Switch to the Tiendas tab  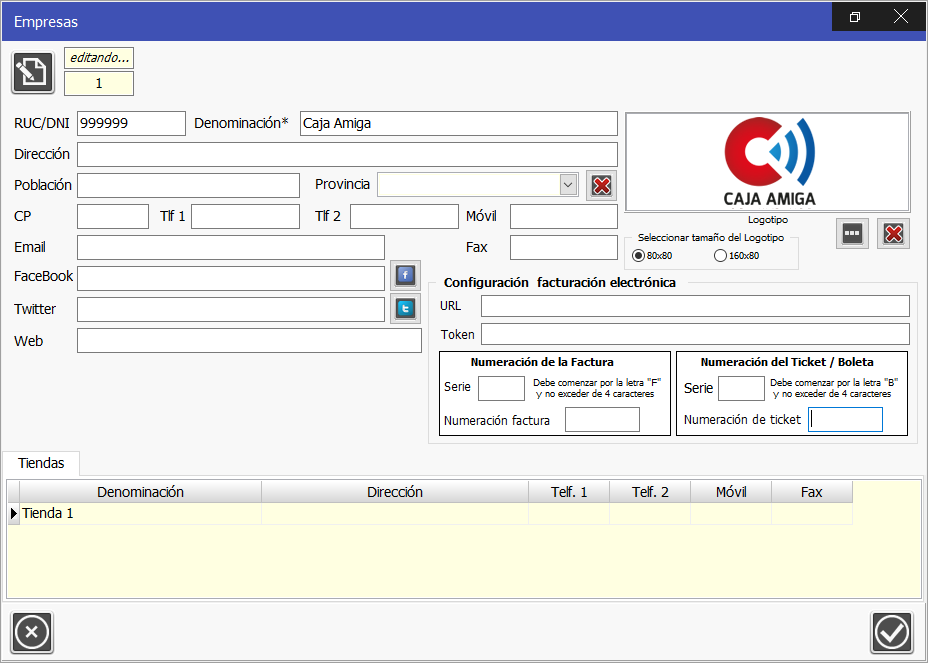click(x=41, y=464)
